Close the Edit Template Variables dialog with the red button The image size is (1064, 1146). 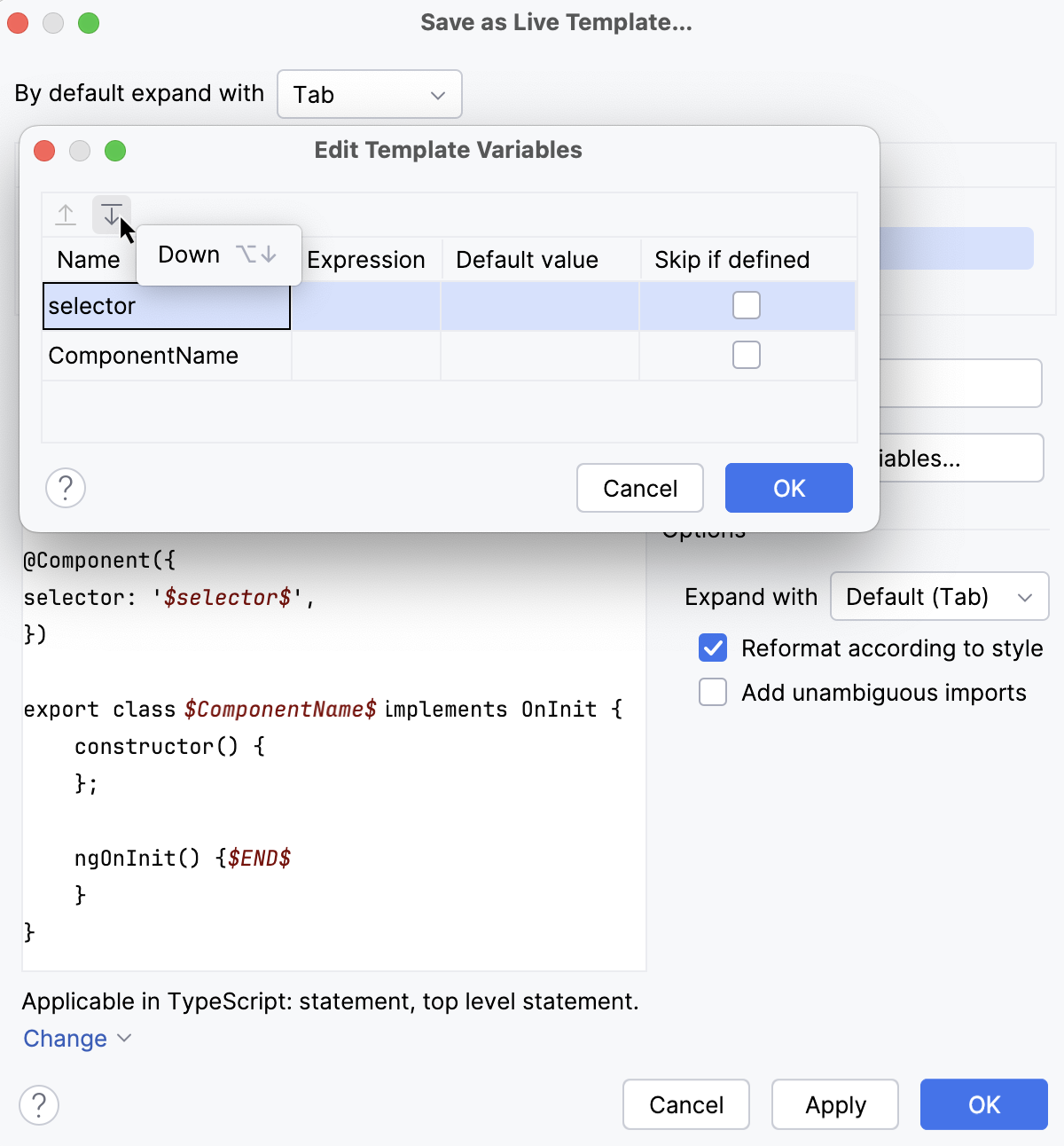(x=44, y=151)
